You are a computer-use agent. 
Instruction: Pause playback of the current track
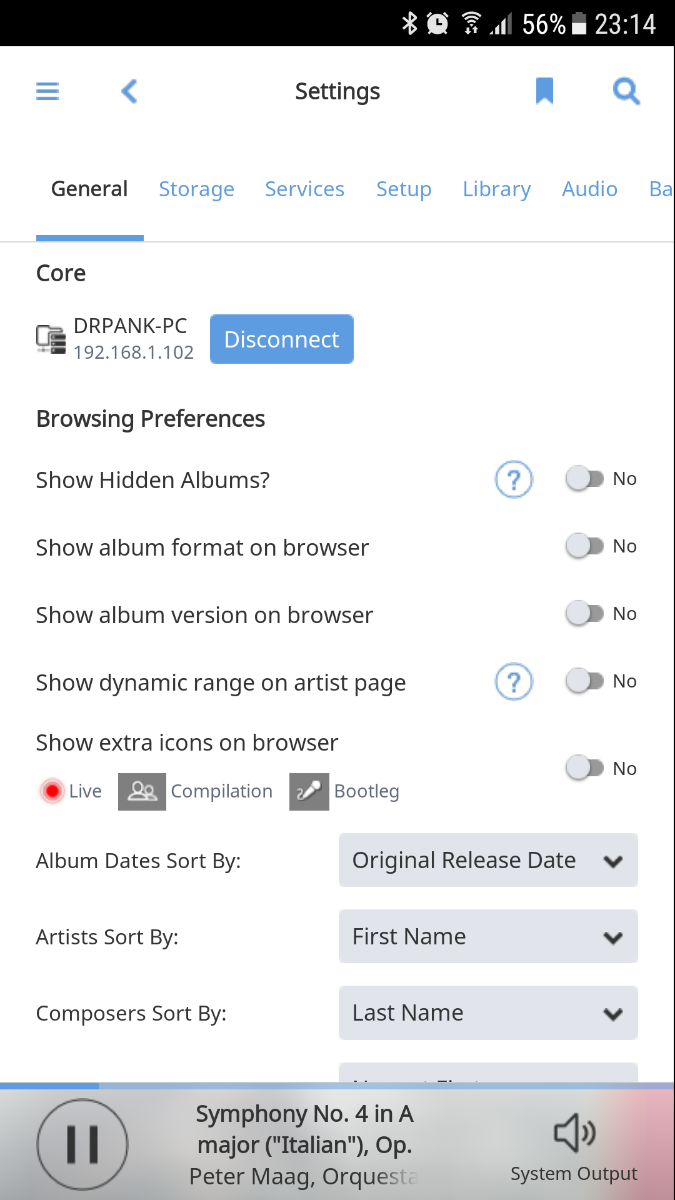click(82, 1143)
